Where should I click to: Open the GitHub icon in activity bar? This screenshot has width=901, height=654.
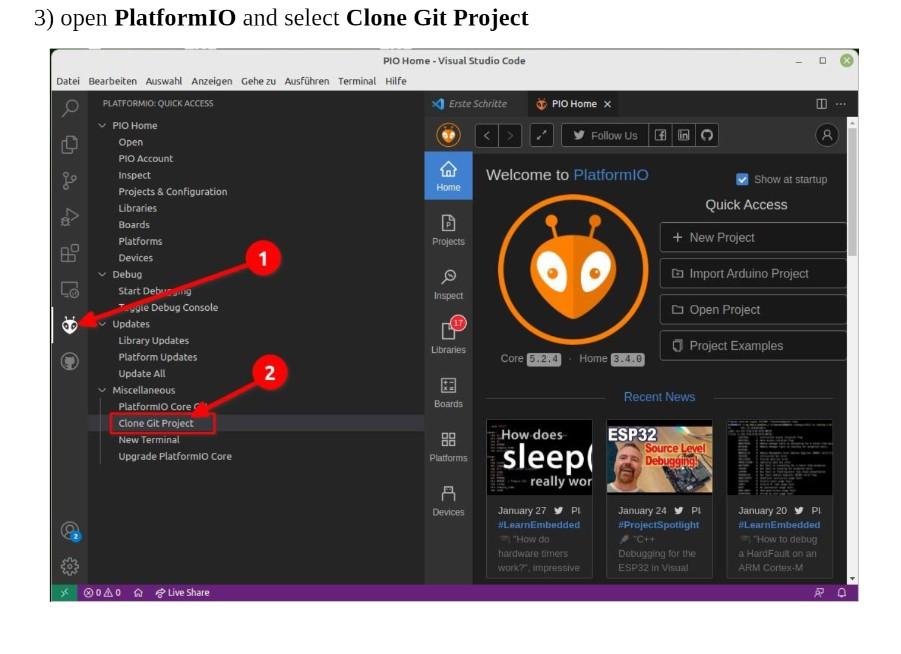70,361
